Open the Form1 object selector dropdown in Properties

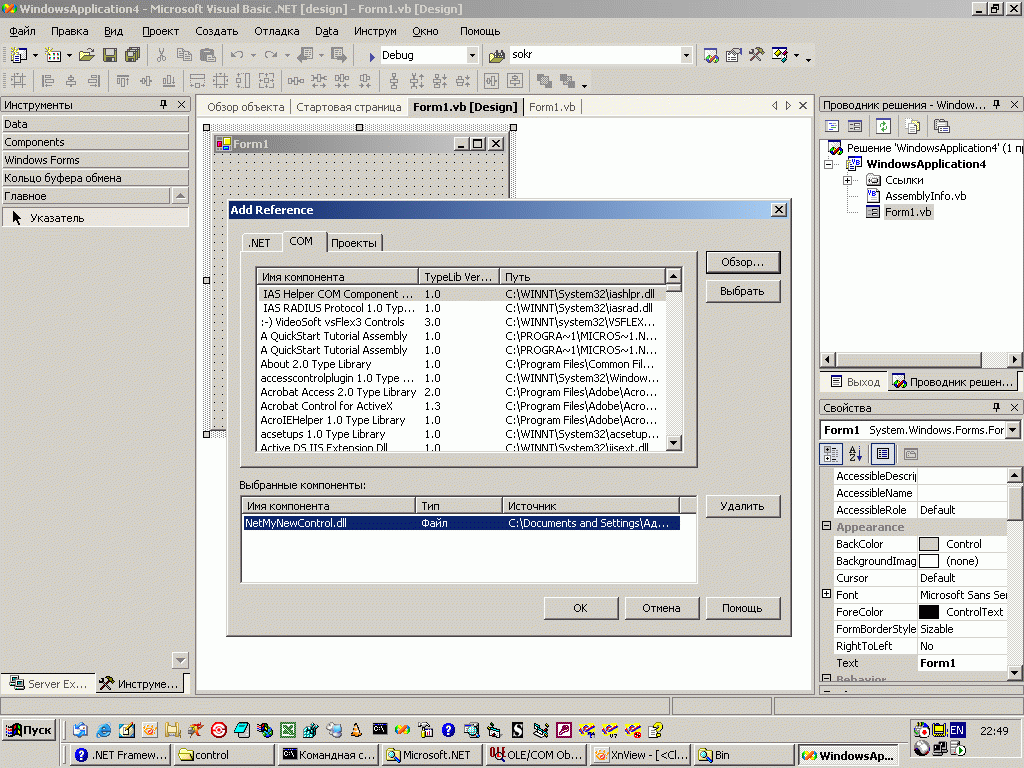tap(1013, 430)
